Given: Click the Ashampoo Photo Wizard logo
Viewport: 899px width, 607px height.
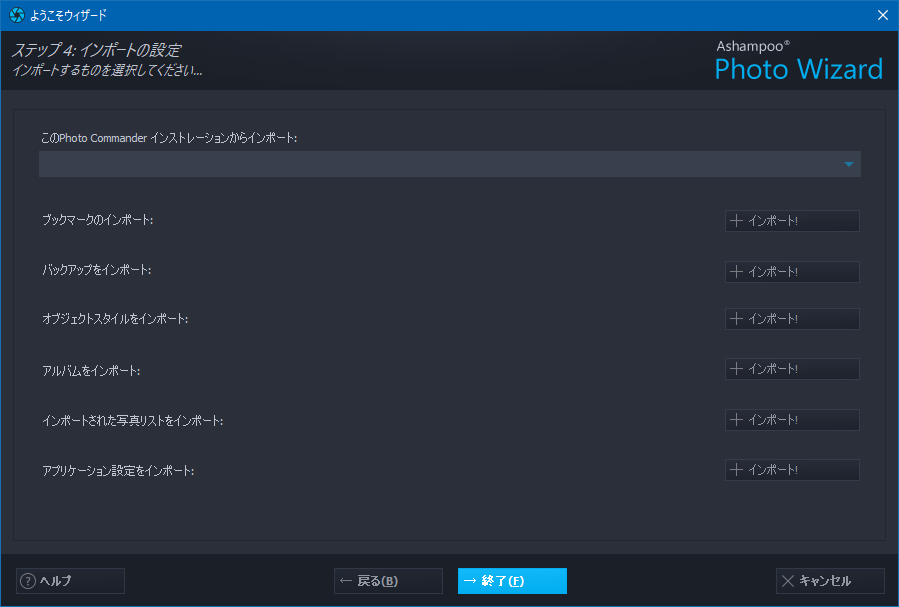Looking at the screenshot, I should 799,61.
